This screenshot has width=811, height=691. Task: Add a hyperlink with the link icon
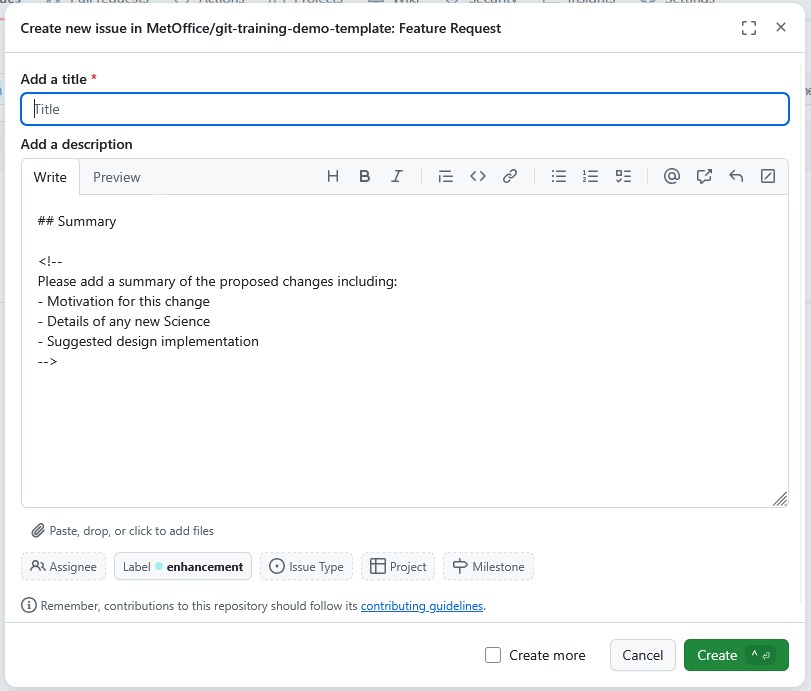(x=510, y=176)
